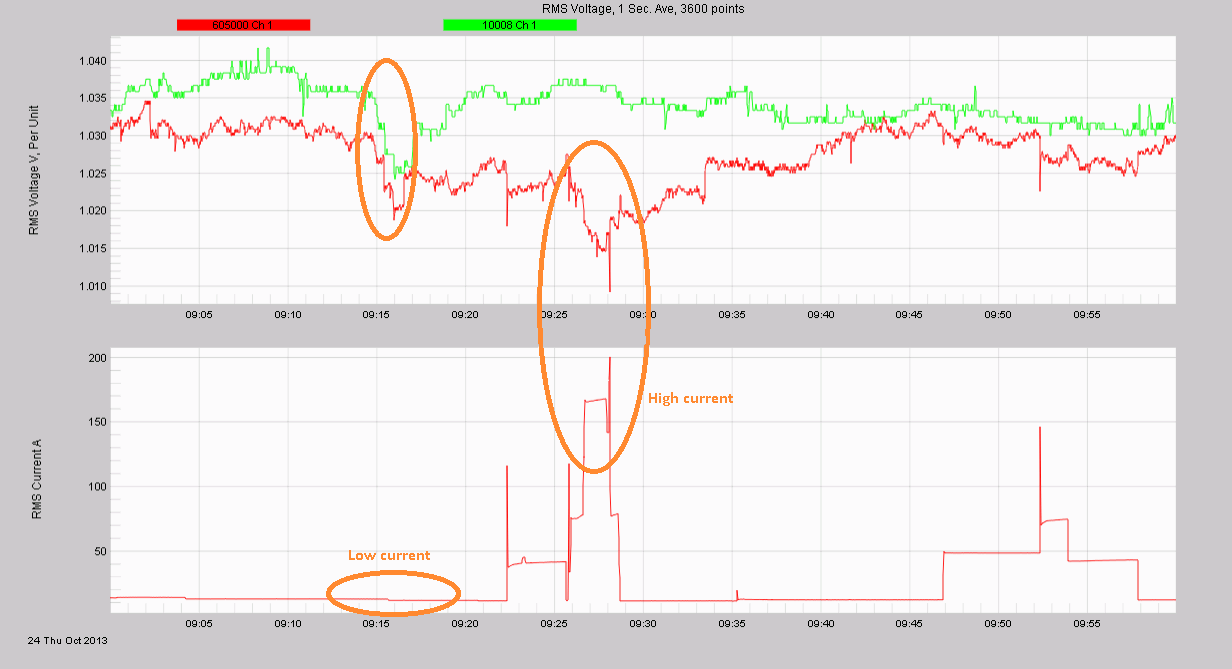Click the 1.010 value on the voltage axis
The width and height of the screenshot is (1232, 669).
tap(92, 286)
